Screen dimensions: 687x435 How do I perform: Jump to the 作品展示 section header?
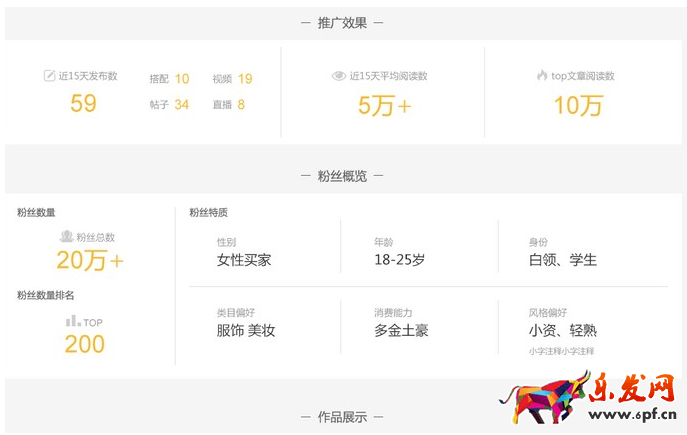[342, 417]
